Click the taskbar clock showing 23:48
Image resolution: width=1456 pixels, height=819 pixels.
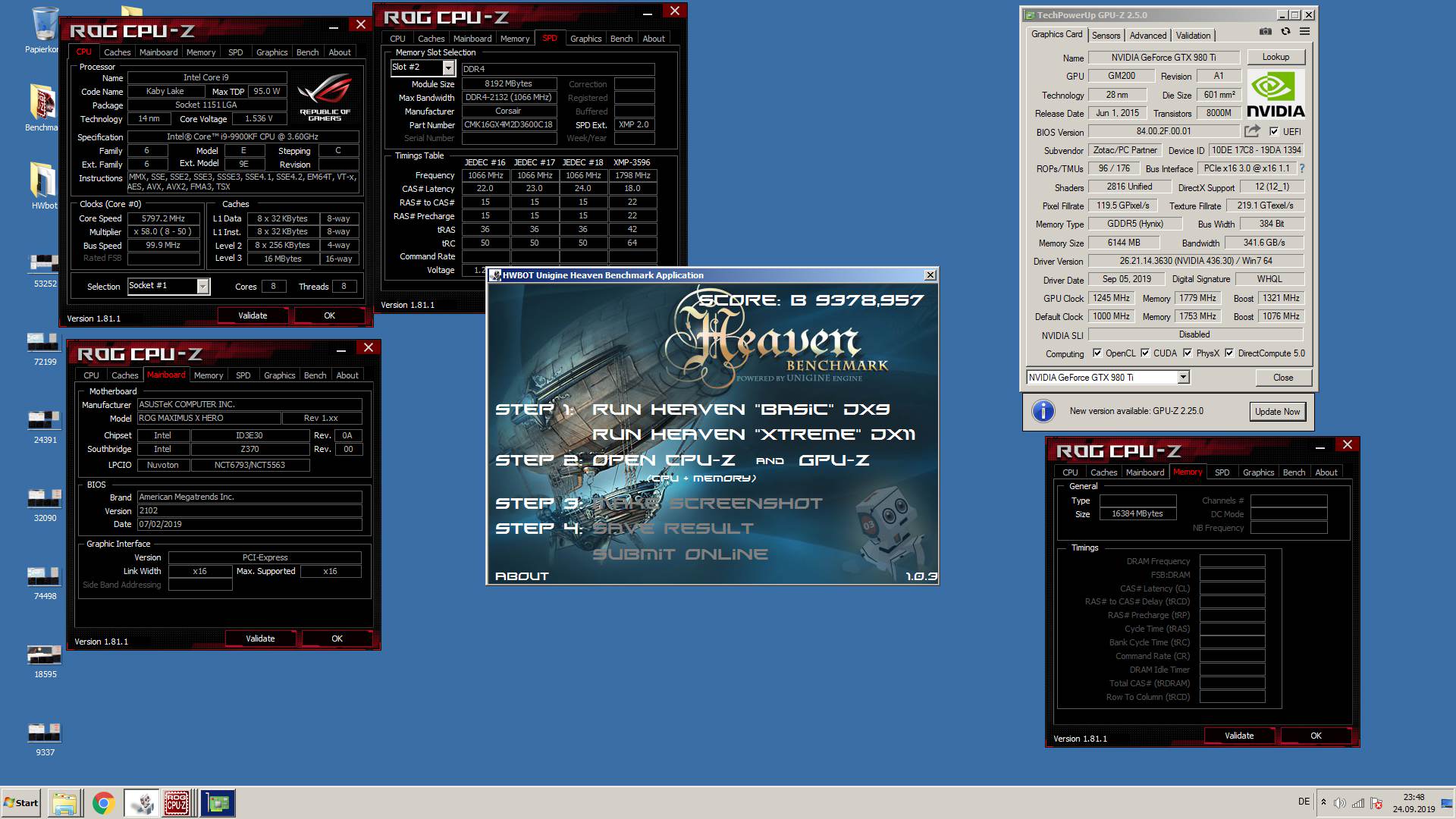(x=1414, y=803)
